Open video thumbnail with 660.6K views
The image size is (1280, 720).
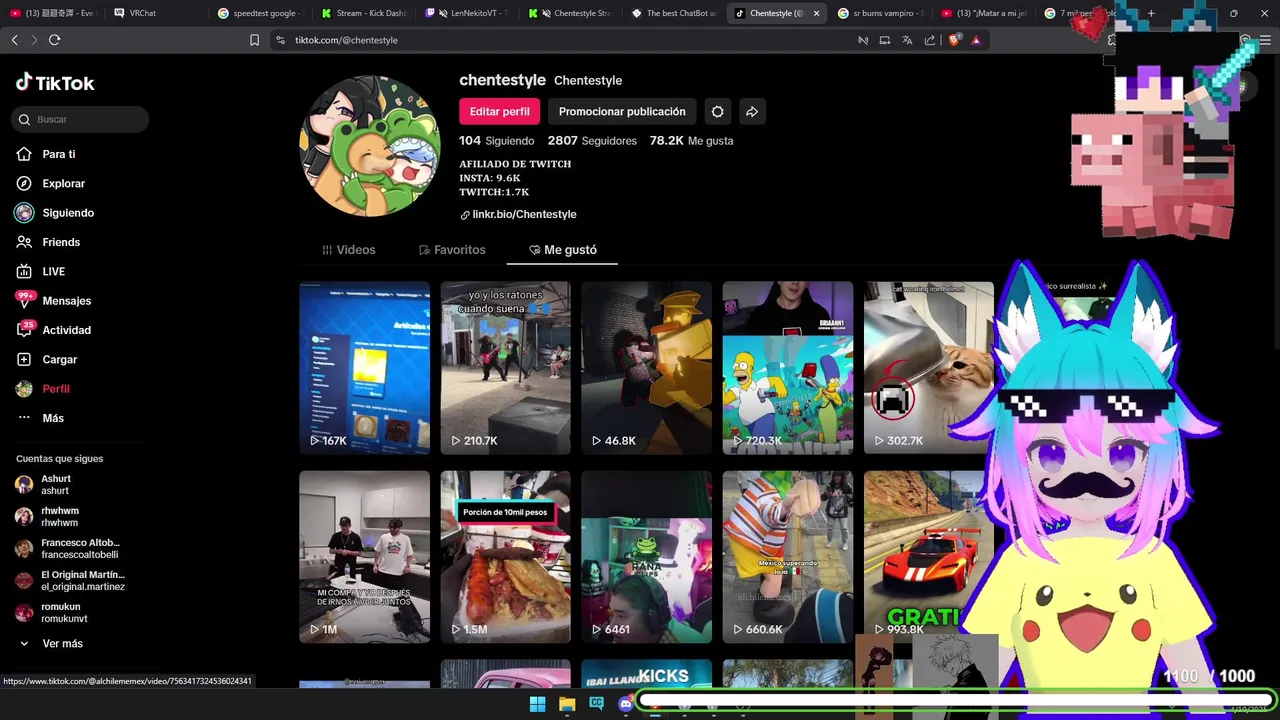click(x=788, y=557)
